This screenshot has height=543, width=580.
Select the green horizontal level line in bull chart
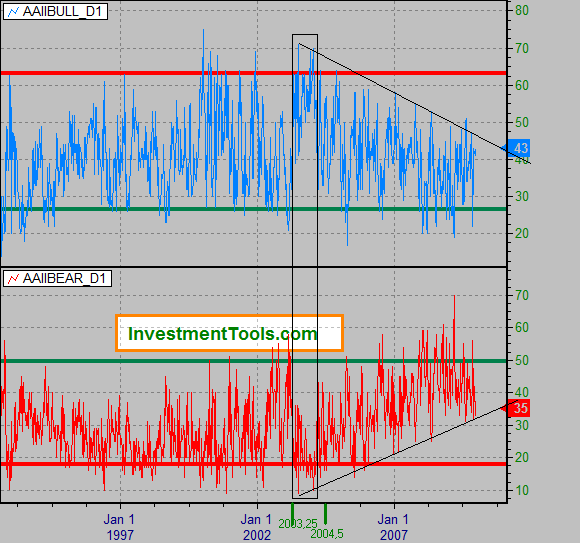point(253,209)
